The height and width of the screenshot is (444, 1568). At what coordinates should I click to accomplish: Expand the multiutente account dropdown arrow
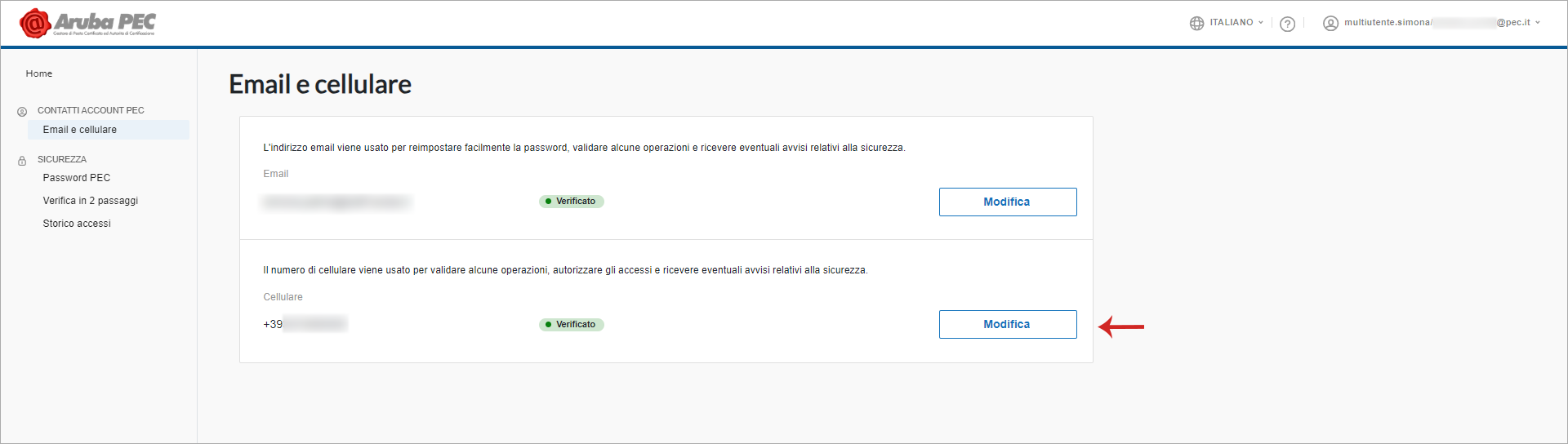pyautogui.click(x=1537, y=23)
